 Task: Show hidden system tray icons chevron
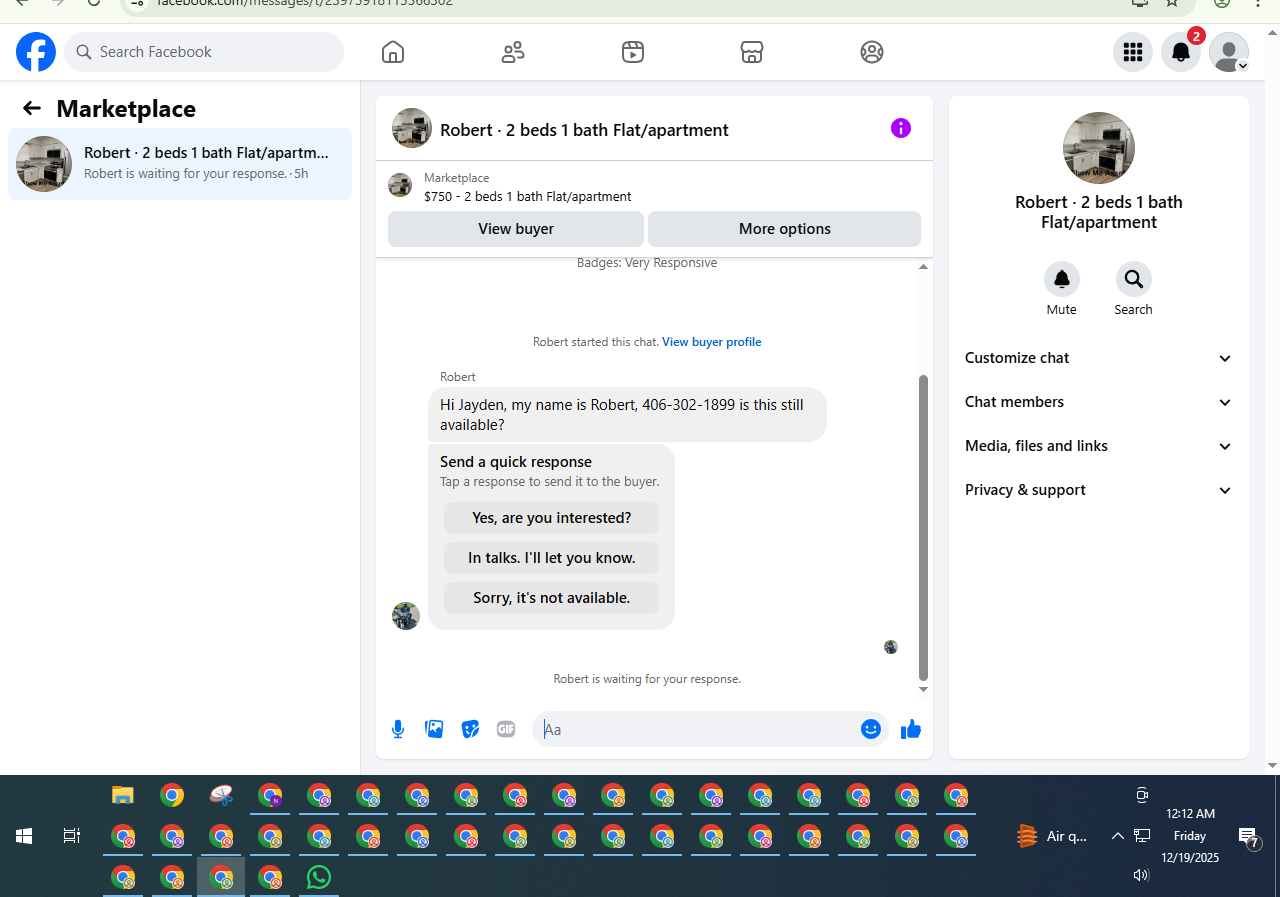[x=1118, y=836]
